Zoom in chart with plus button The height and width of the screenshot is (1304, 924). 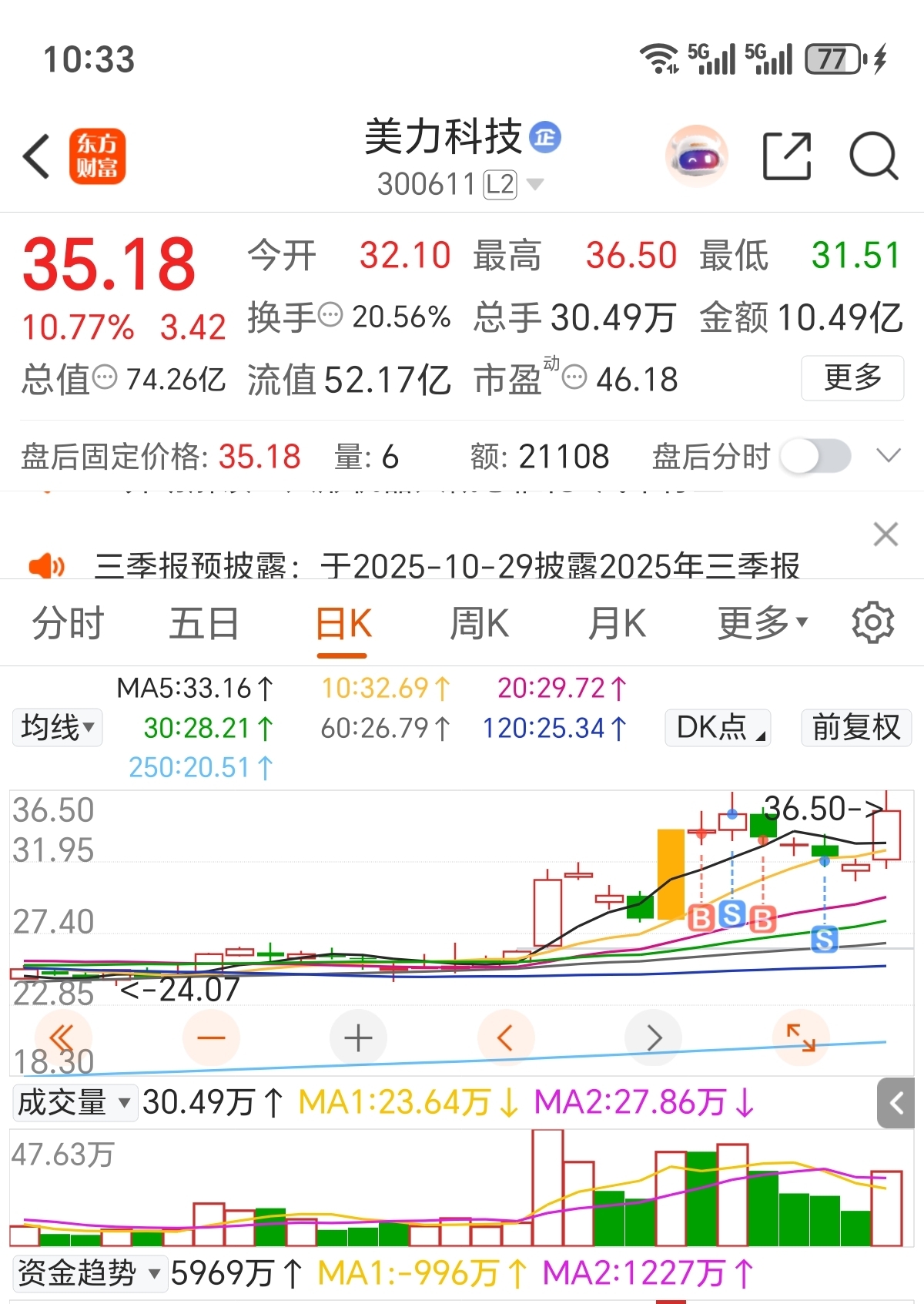pyautogui.click(x=358, y=1038)
